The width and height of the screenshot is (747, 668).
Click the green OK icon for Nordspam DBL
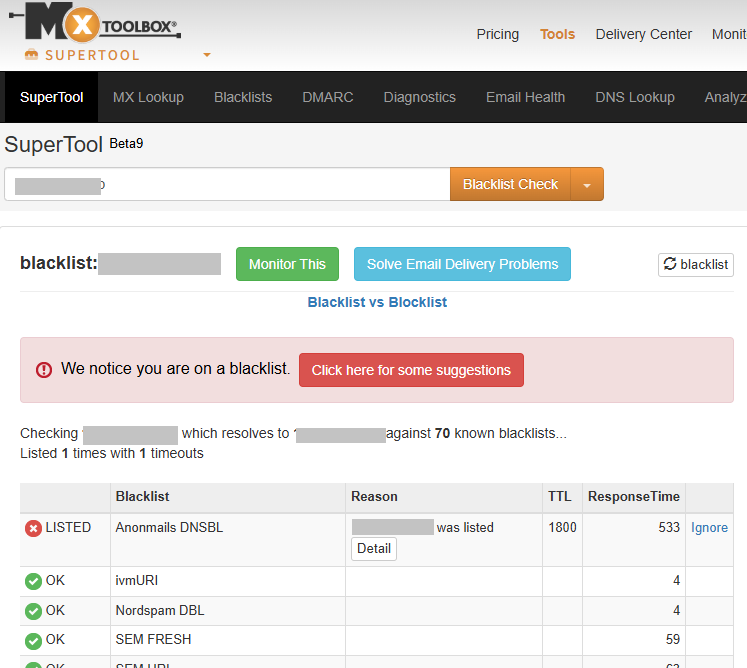pyautogui.click(x=34, y=611)
